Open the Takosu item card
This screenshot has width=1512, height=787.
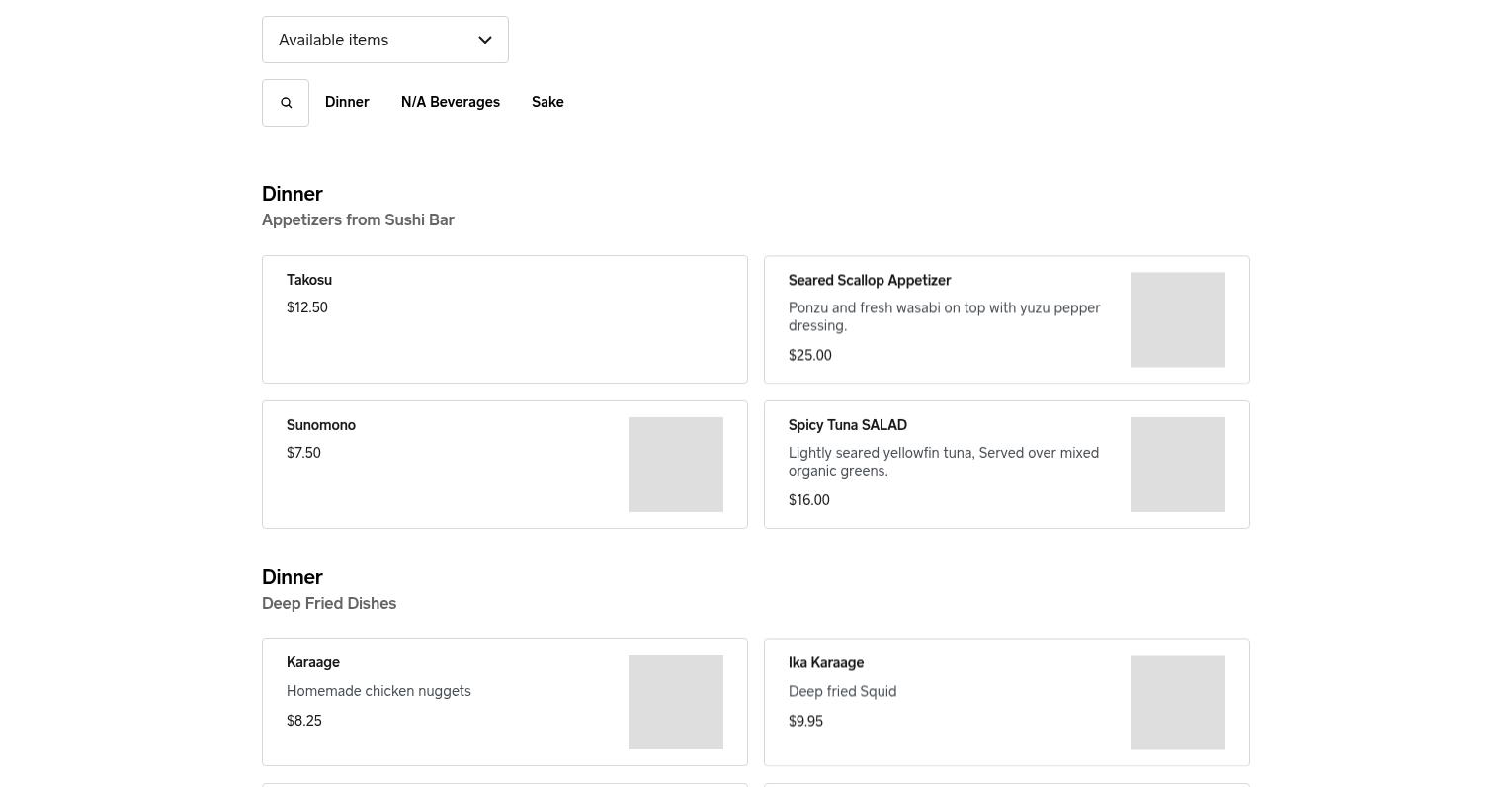(x=504, y=319)
